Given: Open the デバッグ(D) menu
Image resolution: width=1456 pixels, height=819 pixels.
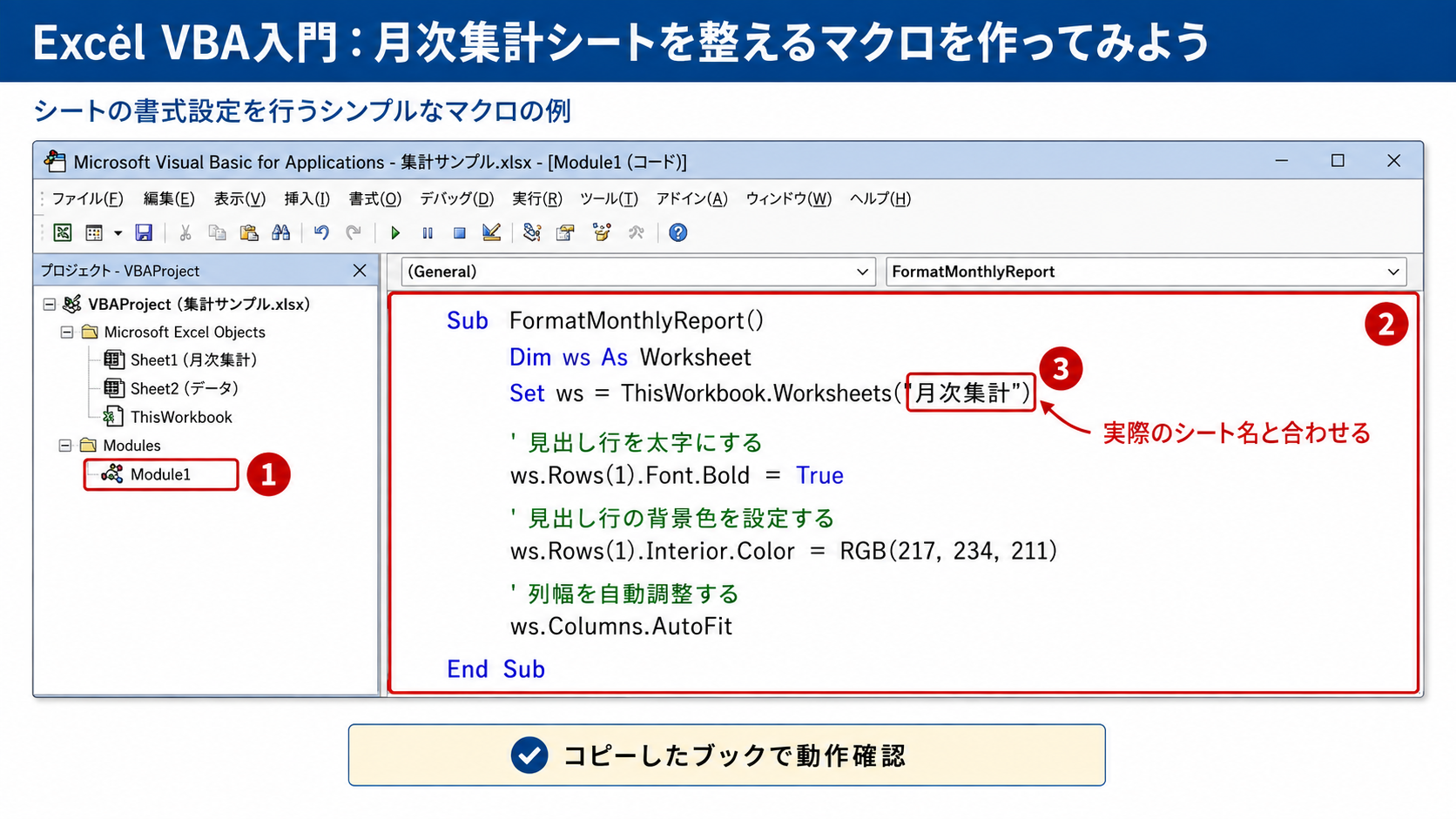Looking at the screenshot, I should point(457,198).
